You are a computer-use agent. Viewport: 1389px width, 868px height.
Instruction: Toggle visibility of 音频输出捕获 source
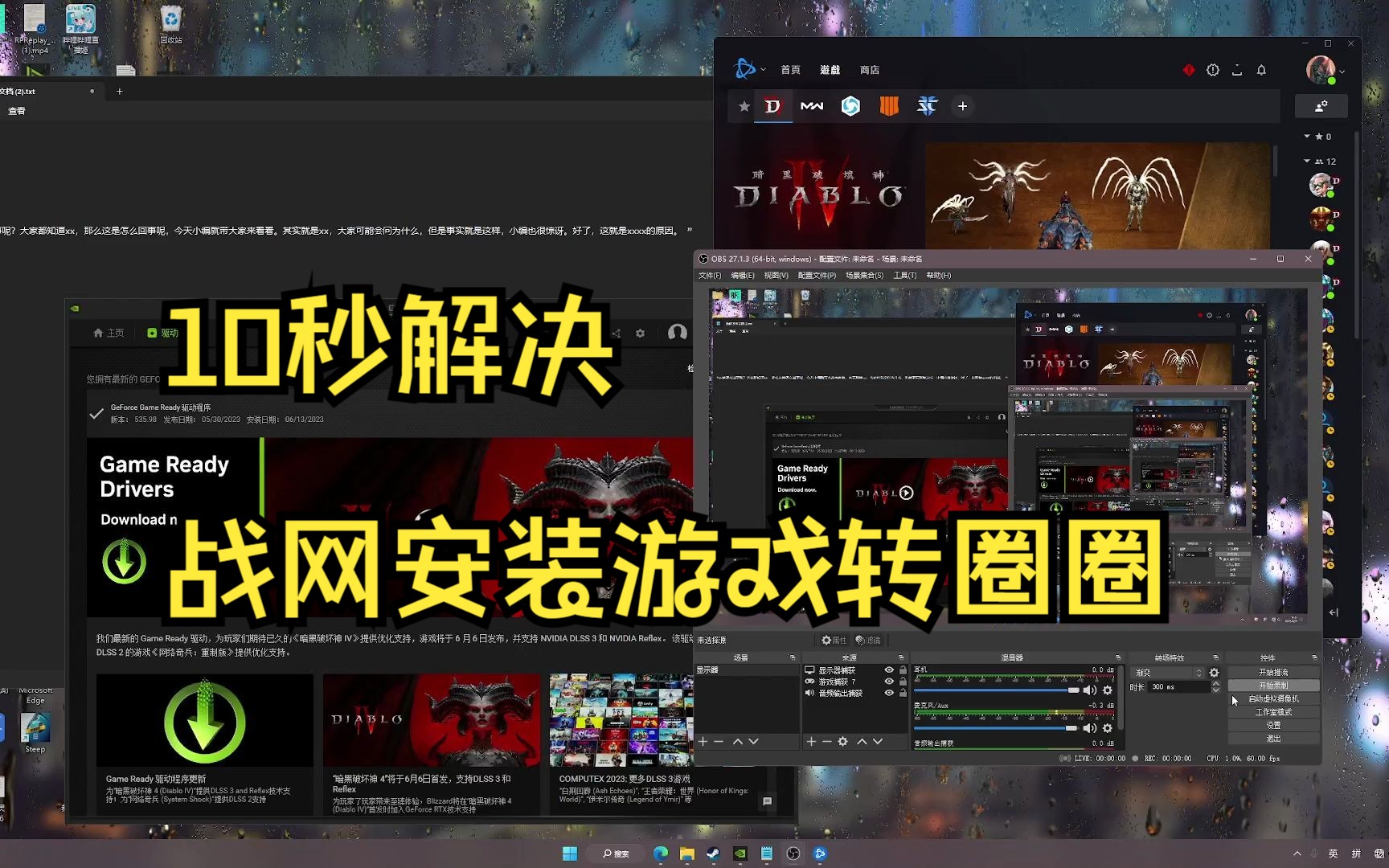coord(888,693)
